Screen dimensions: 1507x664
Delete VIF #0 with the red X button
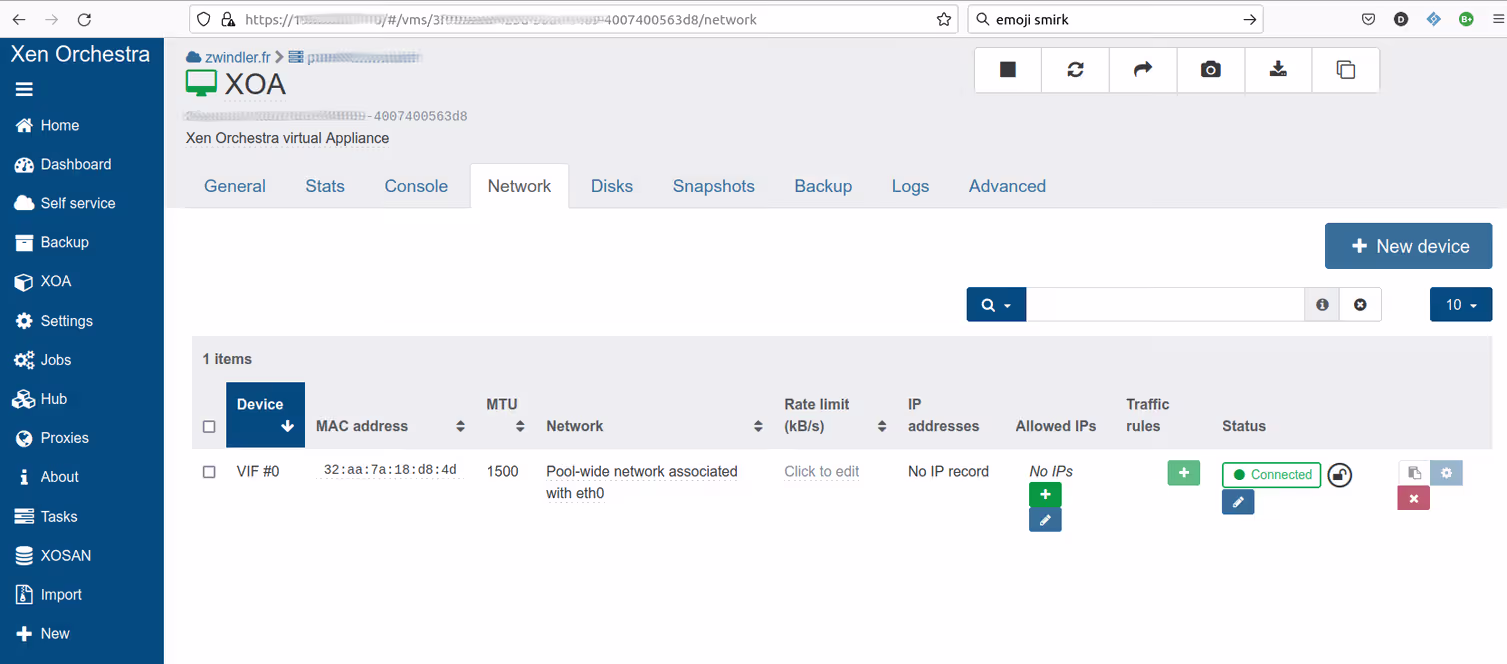tap(1413, 498)
